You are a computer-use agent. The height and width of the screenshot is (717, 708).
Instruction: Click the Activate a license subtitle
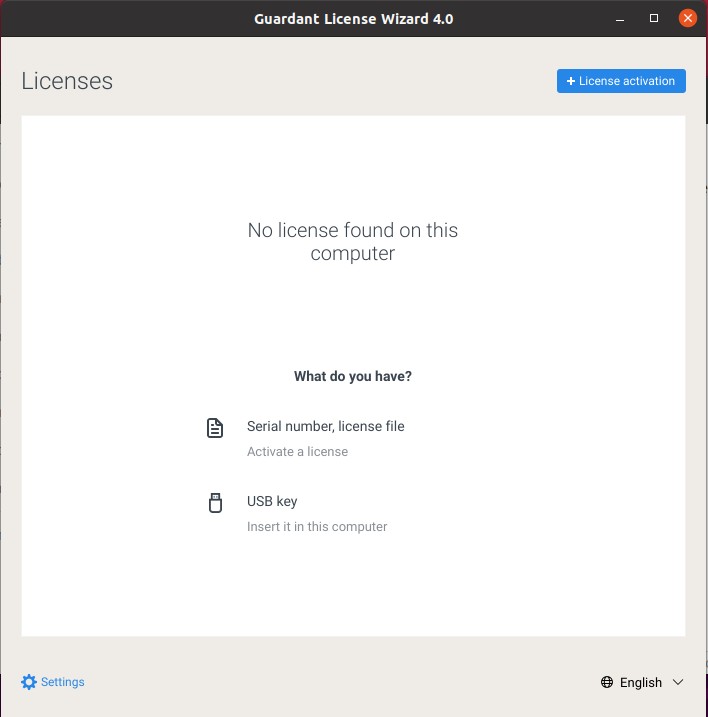click(x=297, y=451)
